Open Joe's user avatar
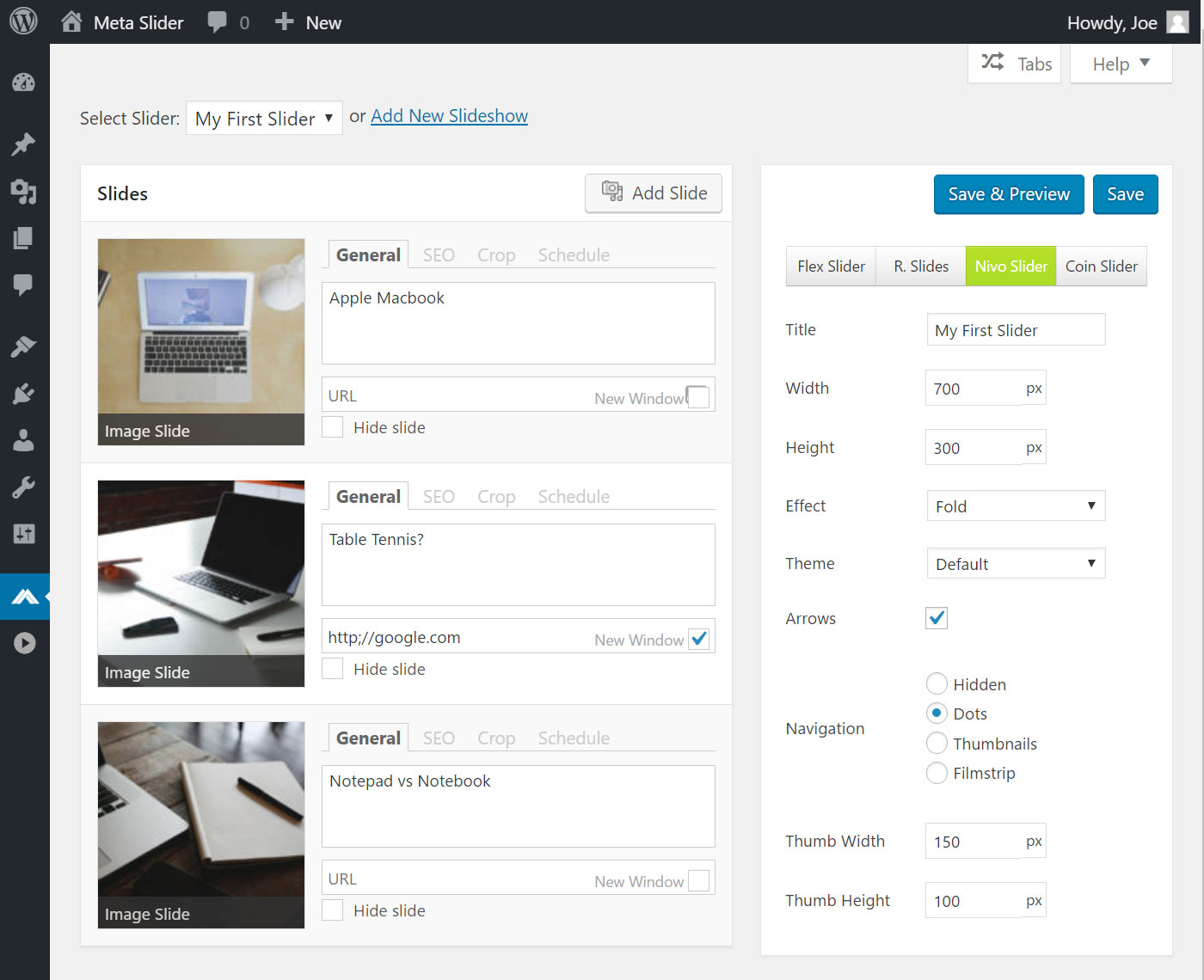Viewport: 1204px width, 980px height. point(1177,22)
